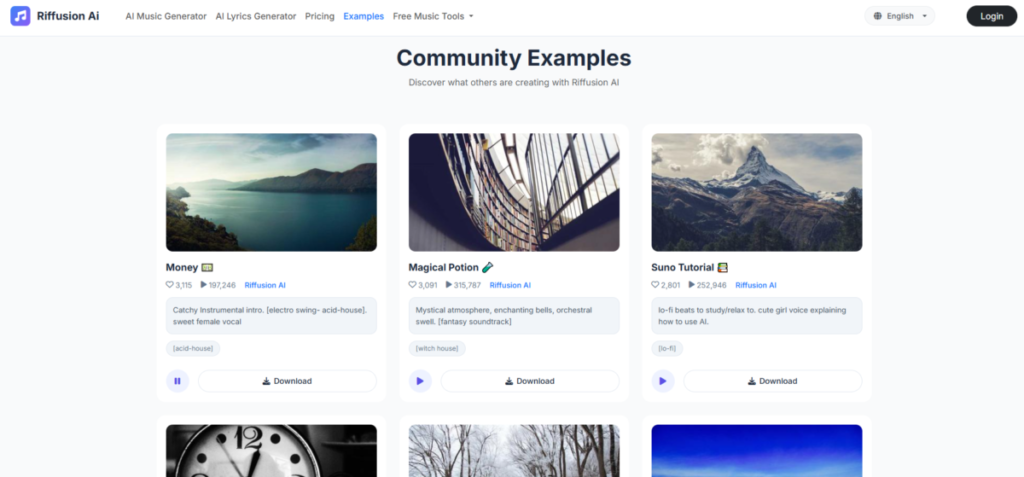
Task: Pause the Money track
Action: tap(177, 381)
